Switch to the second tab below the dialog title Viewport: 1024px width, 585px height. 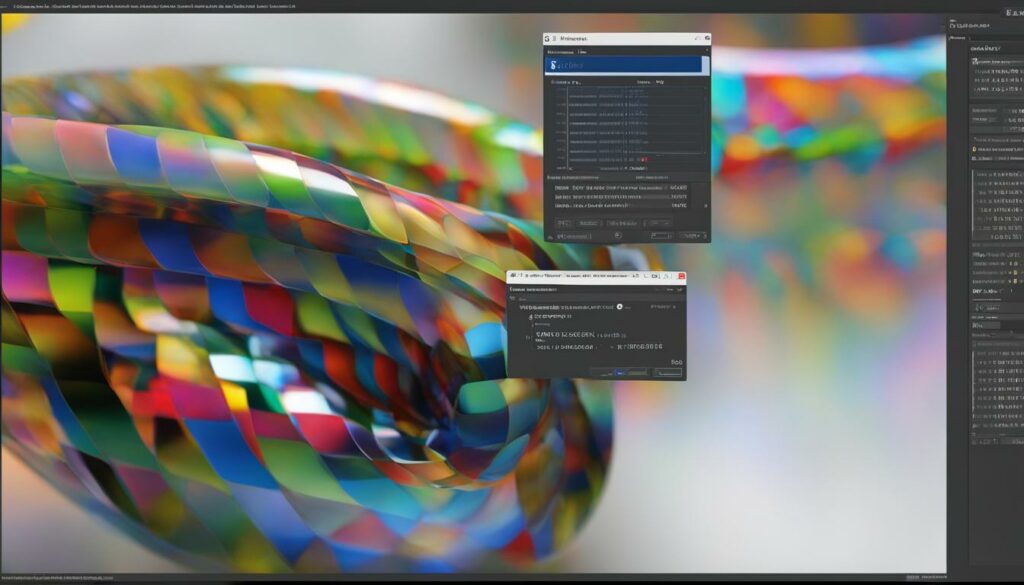coord(581,52)
